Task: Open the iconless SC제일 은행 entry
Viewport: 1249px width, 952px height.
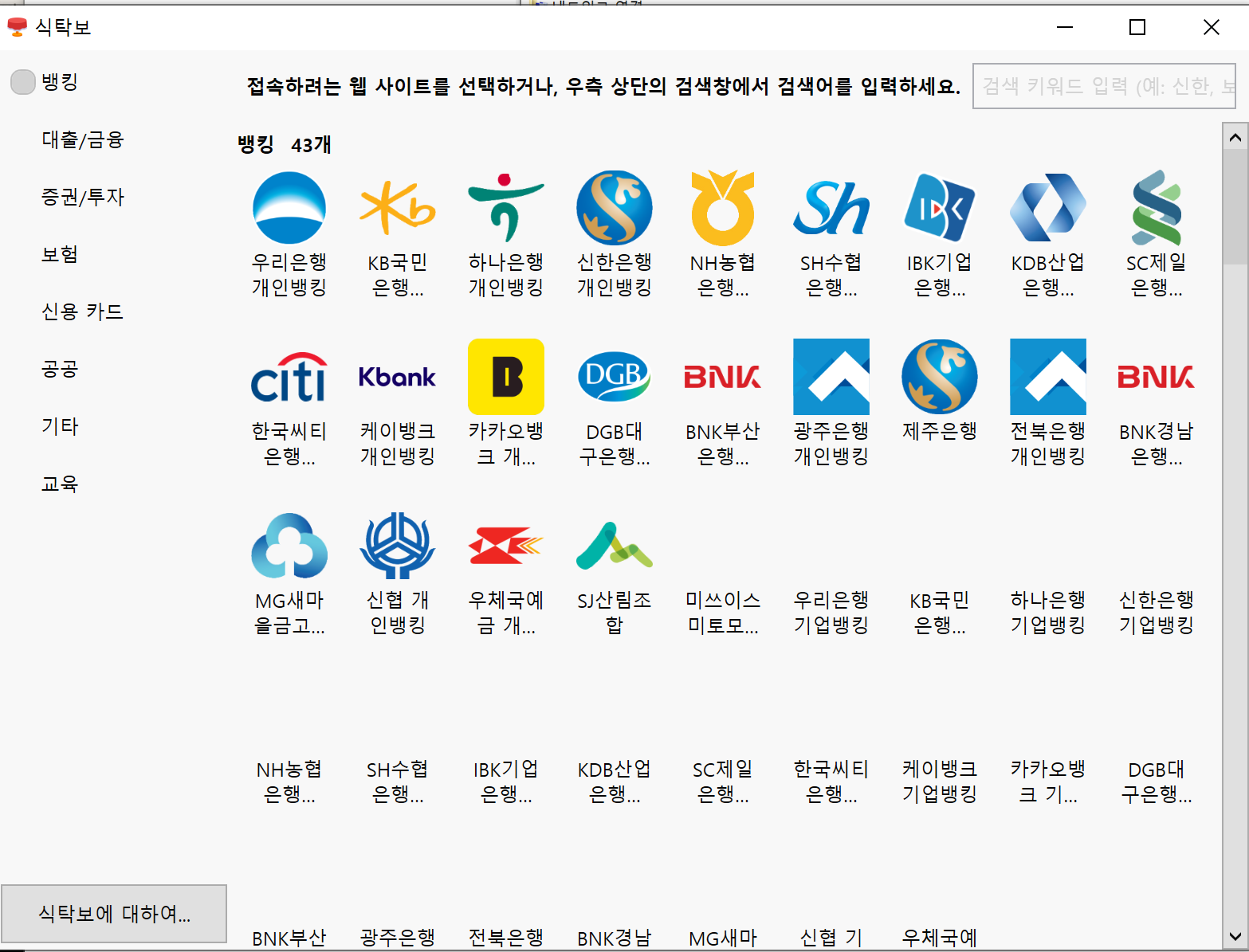Action: click(x=723, y=782)
